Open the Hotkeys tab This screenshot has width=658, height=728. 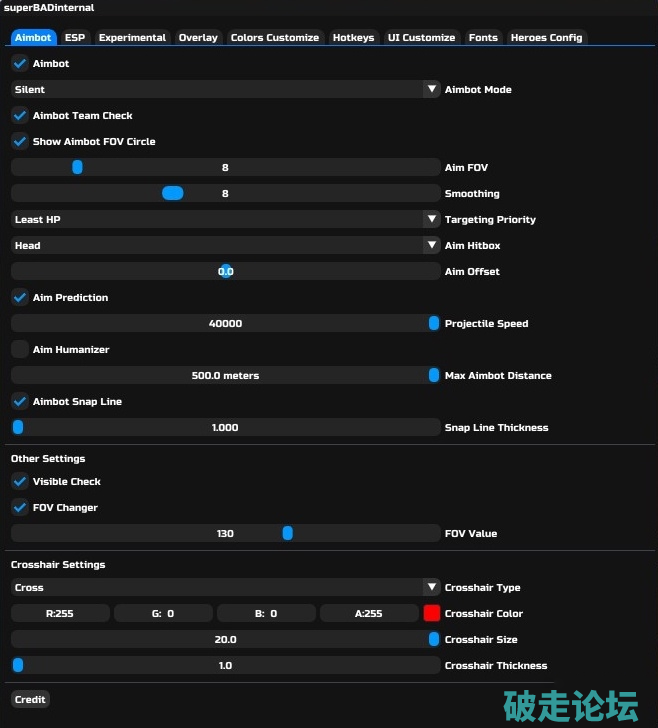click(x=353, y=38)
